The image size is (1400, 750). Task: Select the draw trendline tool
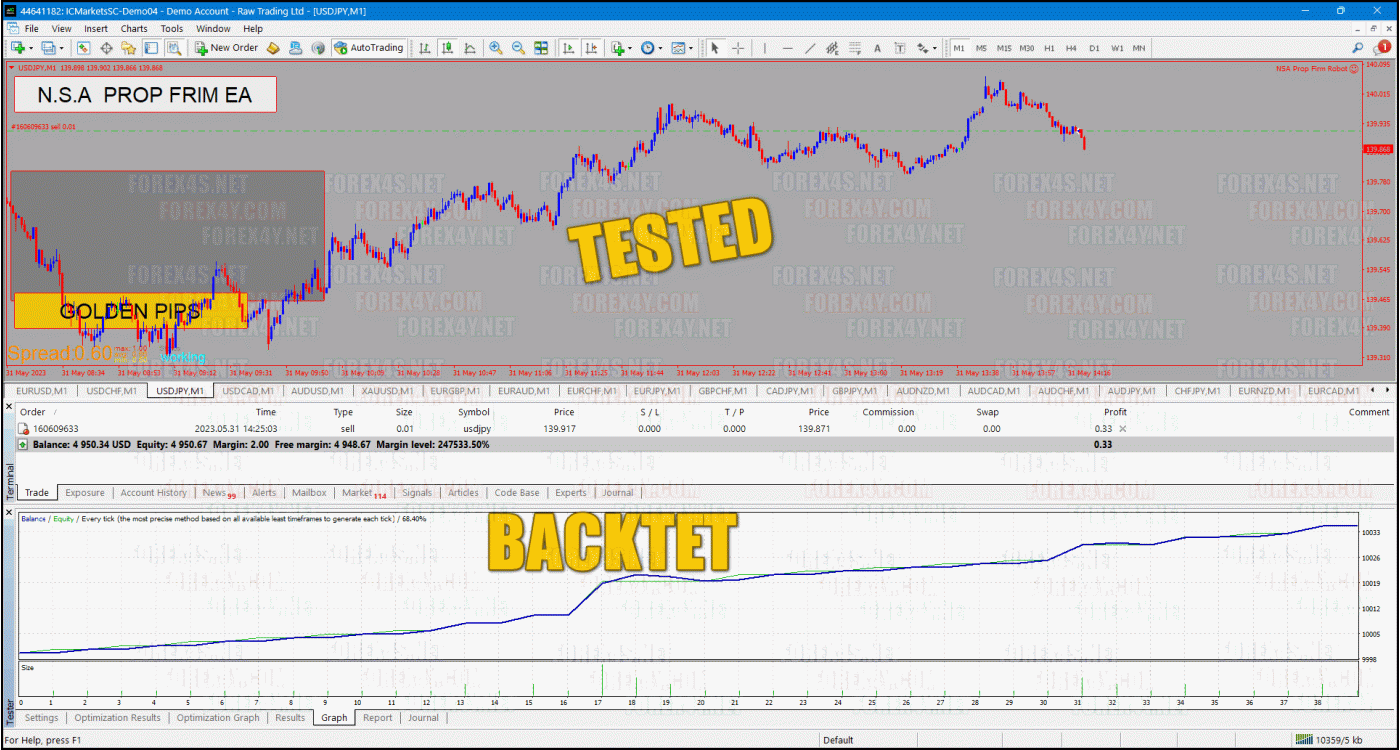tap(810, 48)
